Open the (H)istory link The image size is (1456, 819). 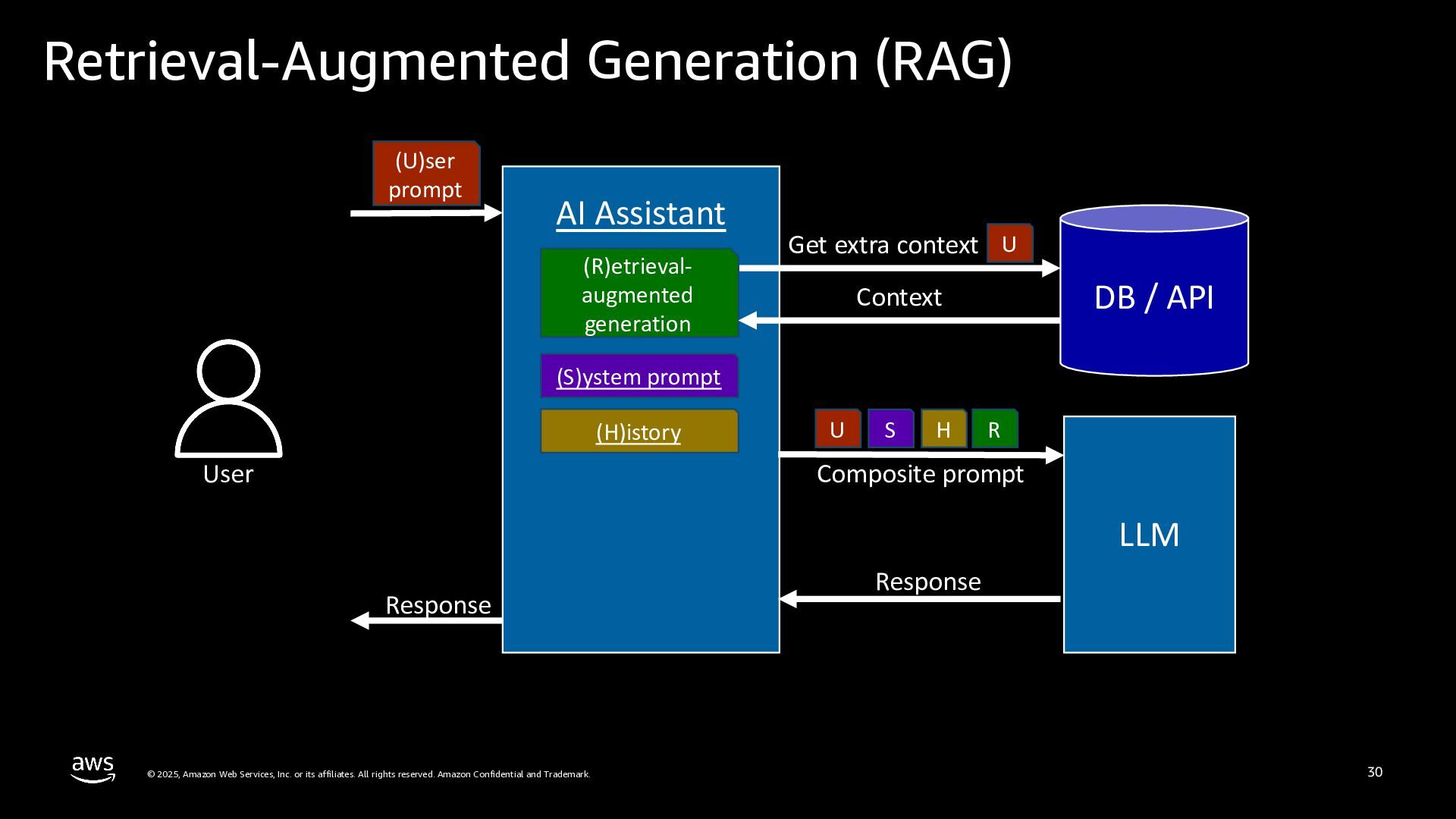pos(639,431)
